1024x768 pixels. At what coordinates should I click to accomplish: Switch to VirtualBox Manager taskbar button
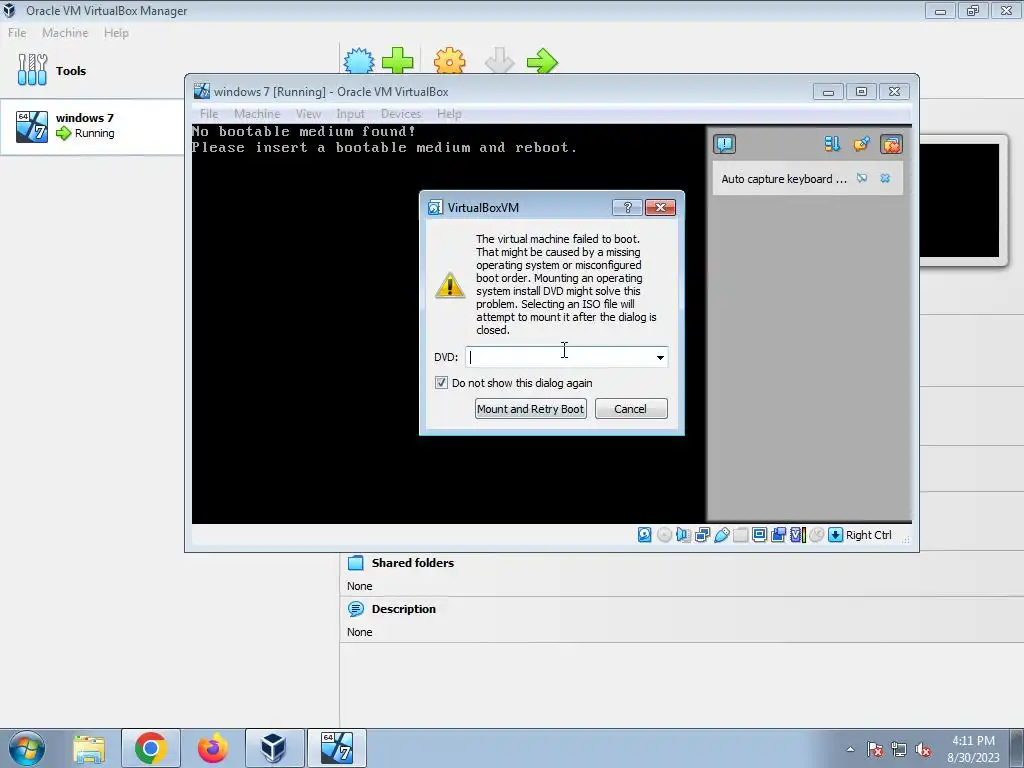pos(274,748)
